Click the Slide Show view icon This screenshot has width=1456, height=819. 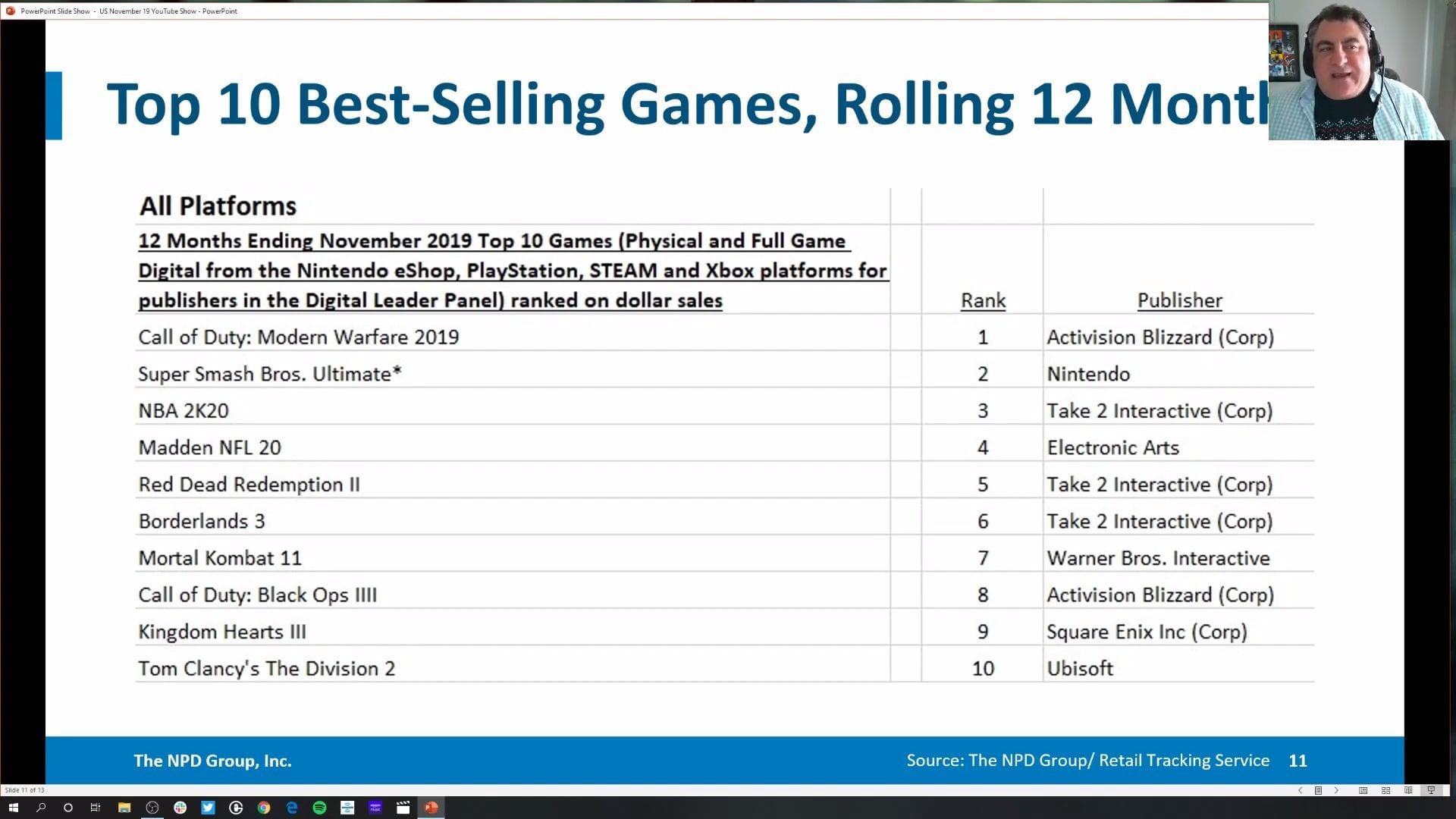click(1431, 790)
